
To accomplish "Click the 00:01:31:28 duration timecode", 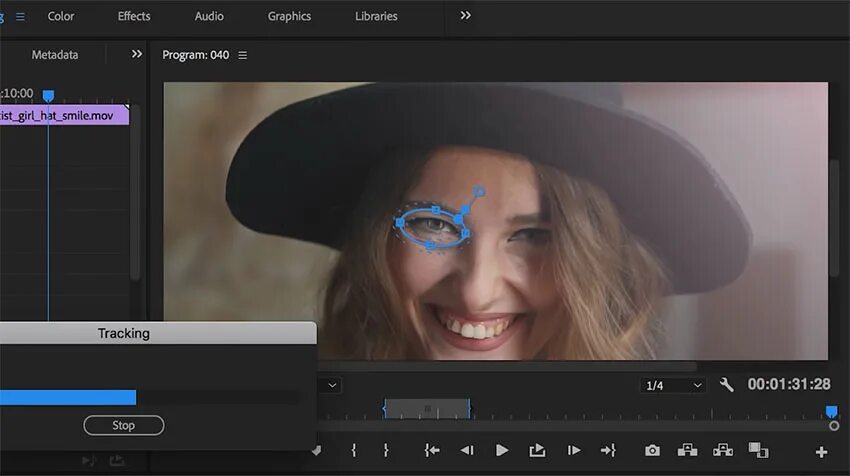I will (789, 384).
